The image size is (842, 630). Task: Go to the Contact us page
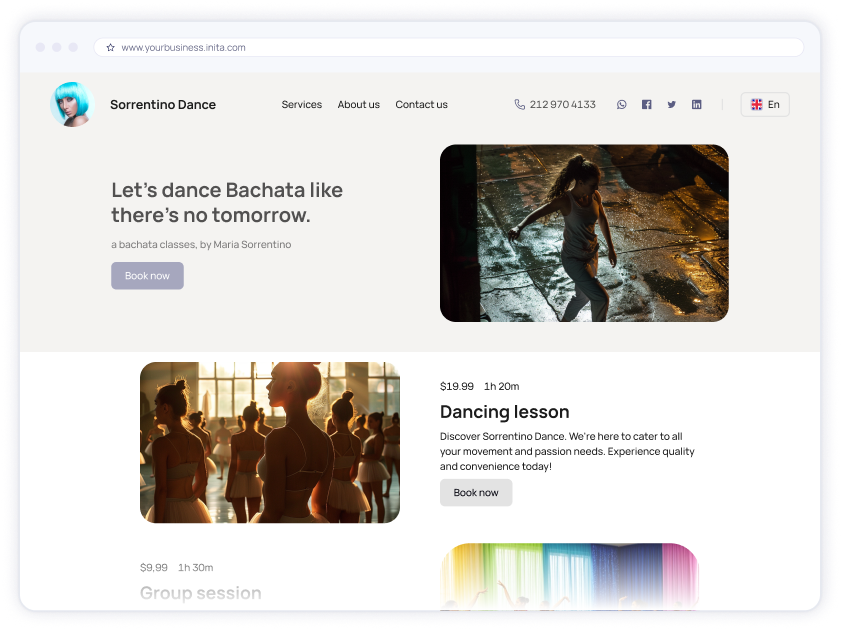[421, 104]
